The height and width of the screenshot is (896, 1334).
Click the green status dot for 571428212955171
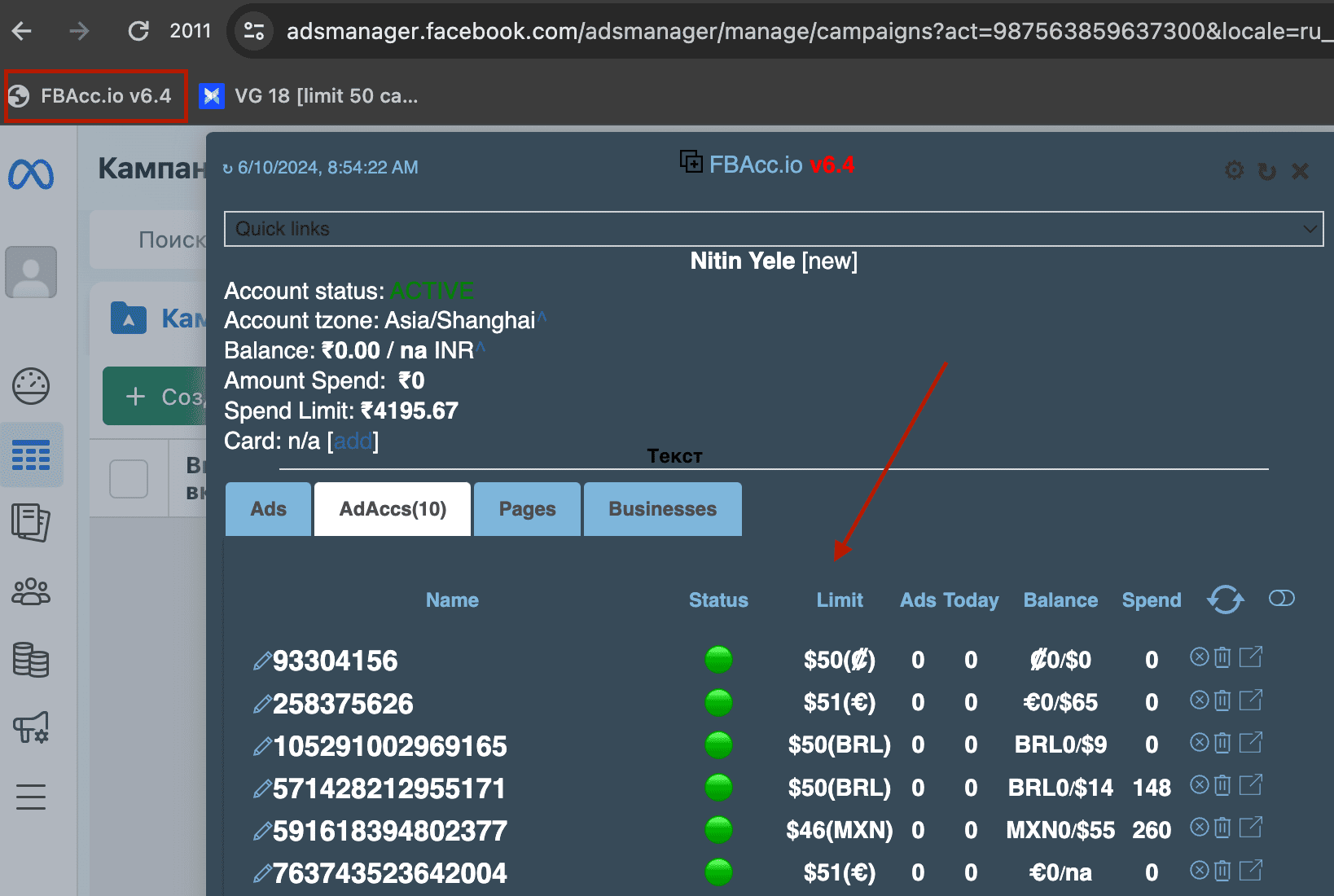718,788
